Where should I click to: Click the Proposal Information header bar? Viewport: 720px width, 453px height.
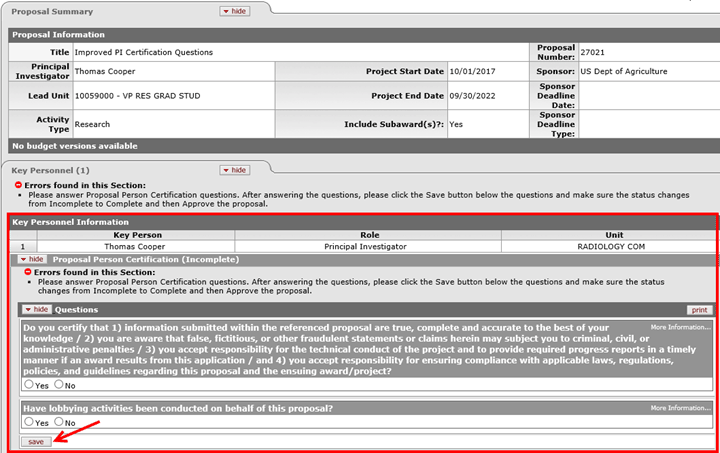click(x=364, y=35)
